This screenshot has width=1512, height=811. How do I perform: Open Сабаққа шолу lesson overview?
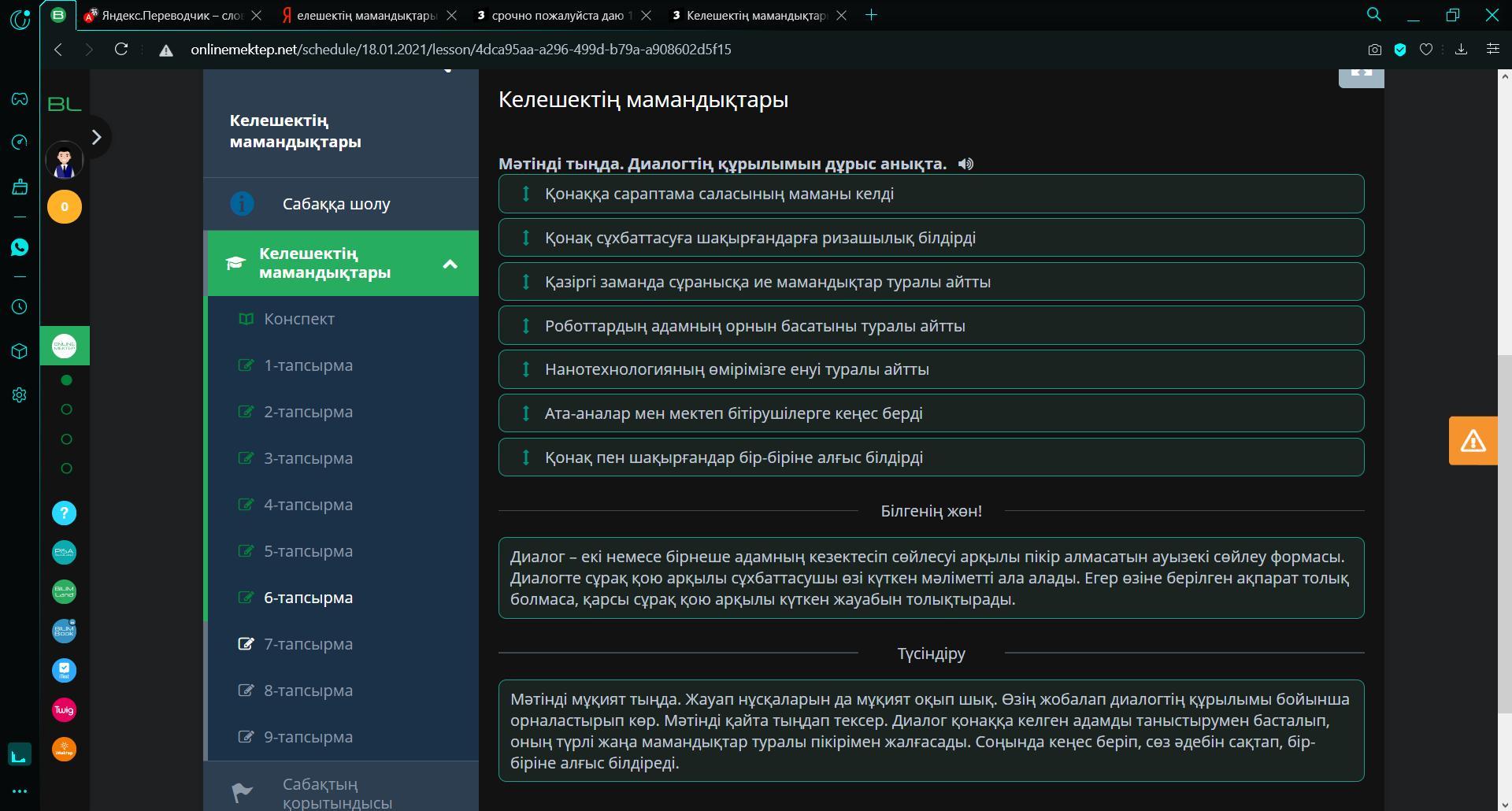tap(336, 204)
